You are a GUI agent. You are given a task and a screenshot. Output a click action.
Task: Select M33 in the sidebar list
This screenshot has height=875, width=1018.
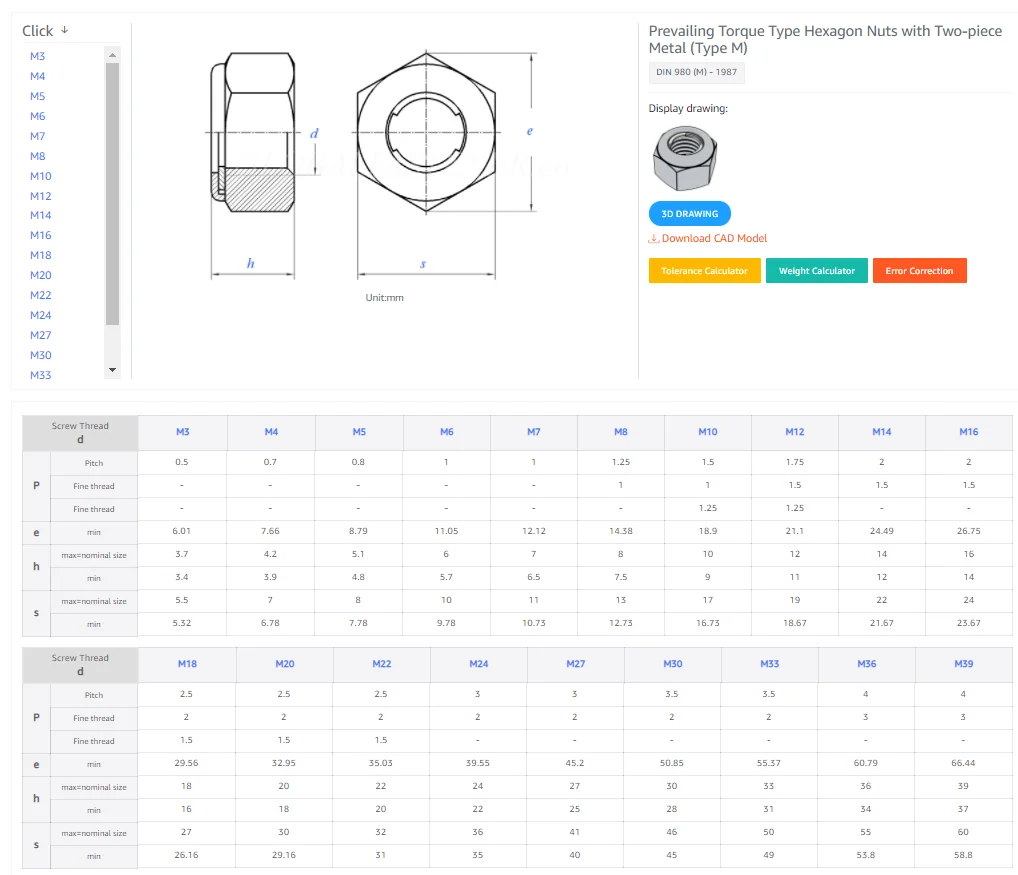click(41, 376)
